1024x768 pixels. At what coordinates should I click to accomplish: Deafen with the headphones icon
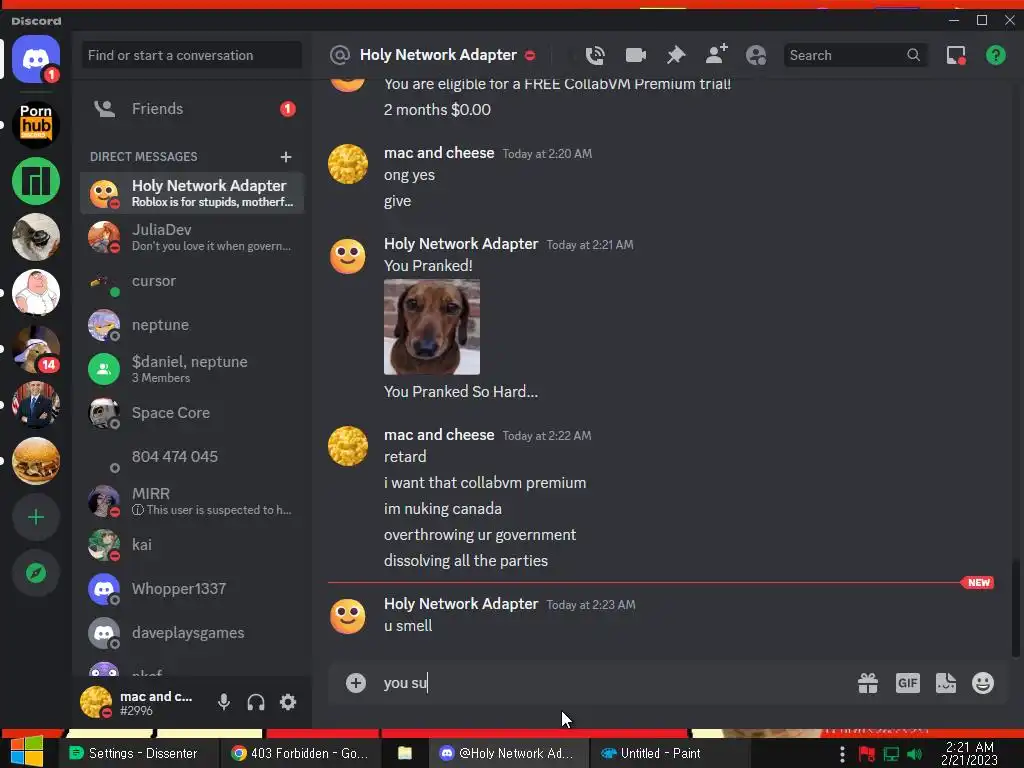(x=256, y=702)
